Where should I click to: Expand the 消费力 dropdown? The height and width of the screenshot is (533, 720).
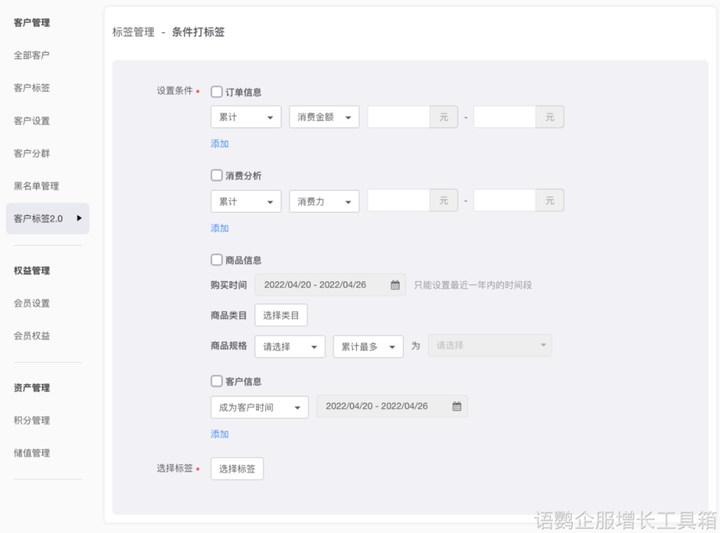324,201
